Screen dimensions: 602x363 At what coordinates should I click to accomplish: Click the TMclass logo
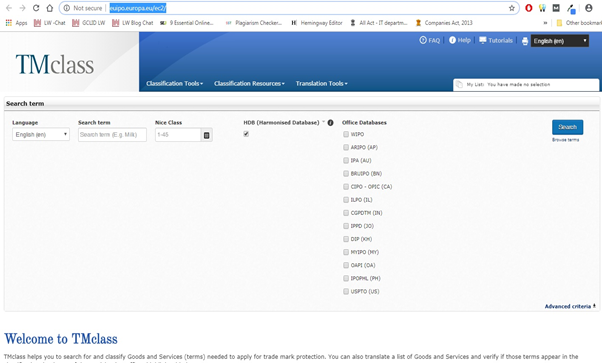click(x=55, y=64)
